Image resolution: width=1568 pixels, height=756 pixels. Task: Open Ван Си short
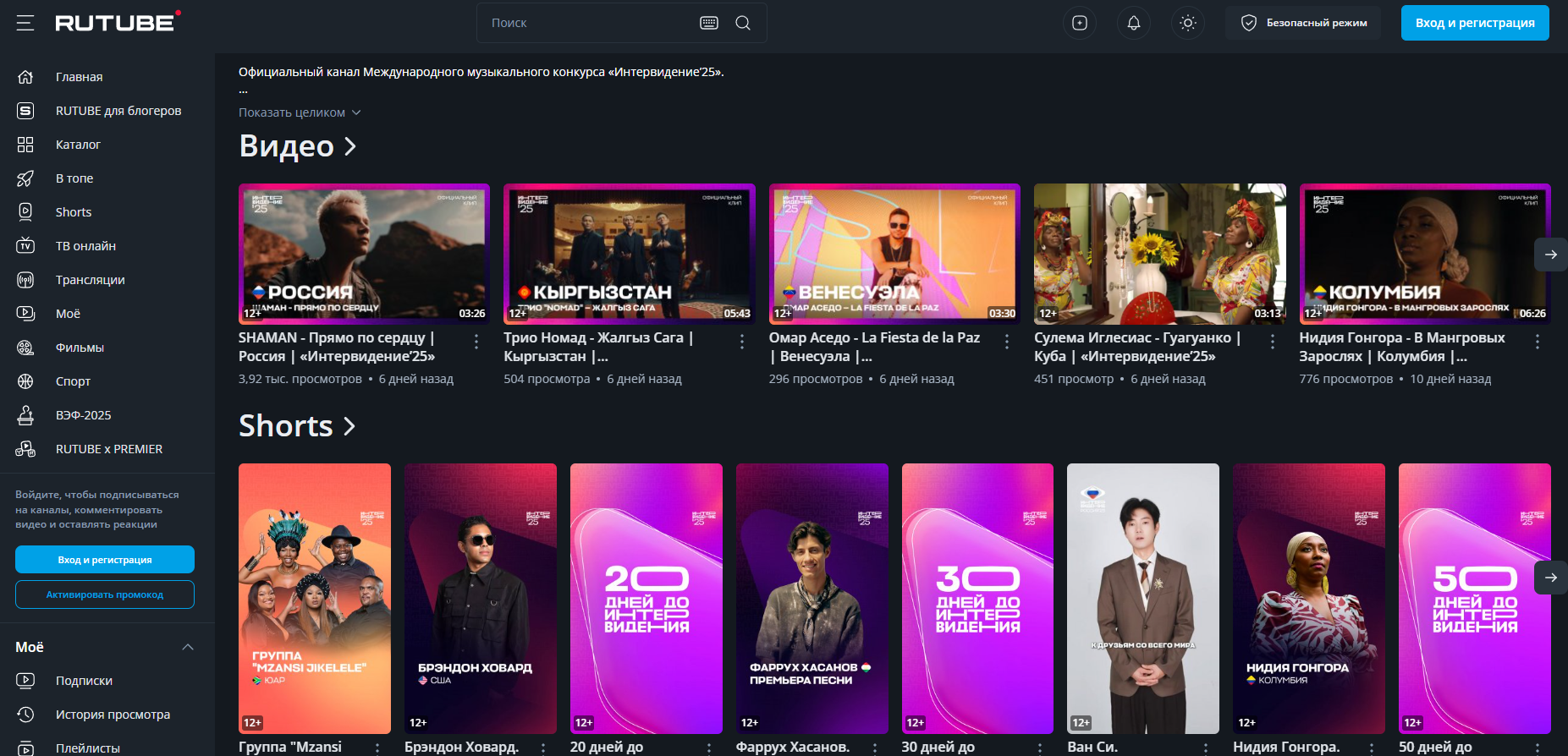1143,599
